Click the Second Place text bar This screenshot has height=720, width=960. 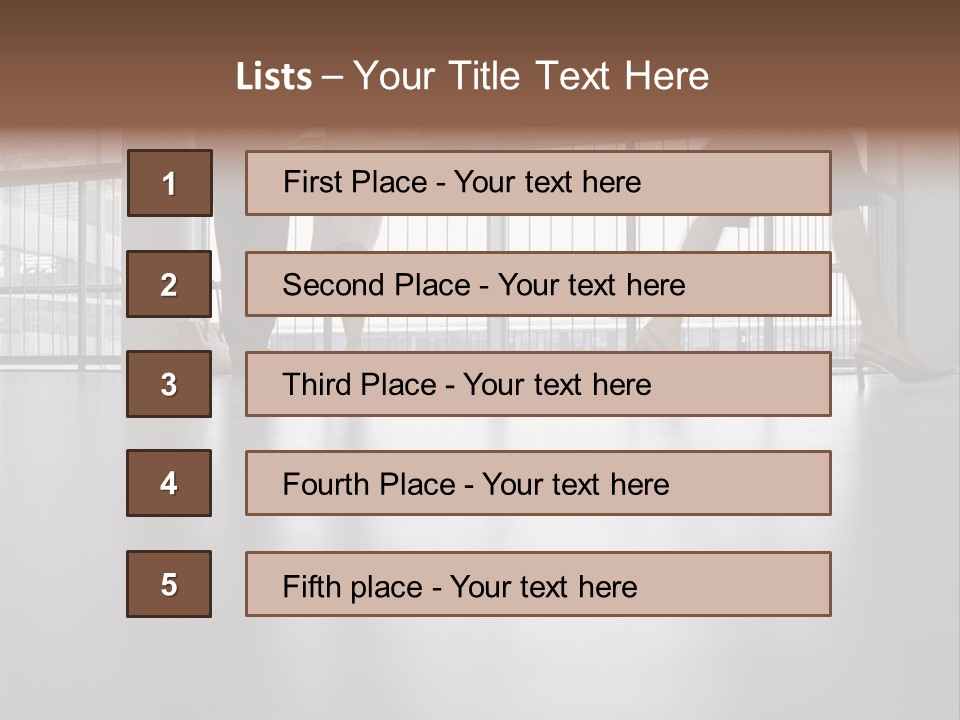coord(538,284)
